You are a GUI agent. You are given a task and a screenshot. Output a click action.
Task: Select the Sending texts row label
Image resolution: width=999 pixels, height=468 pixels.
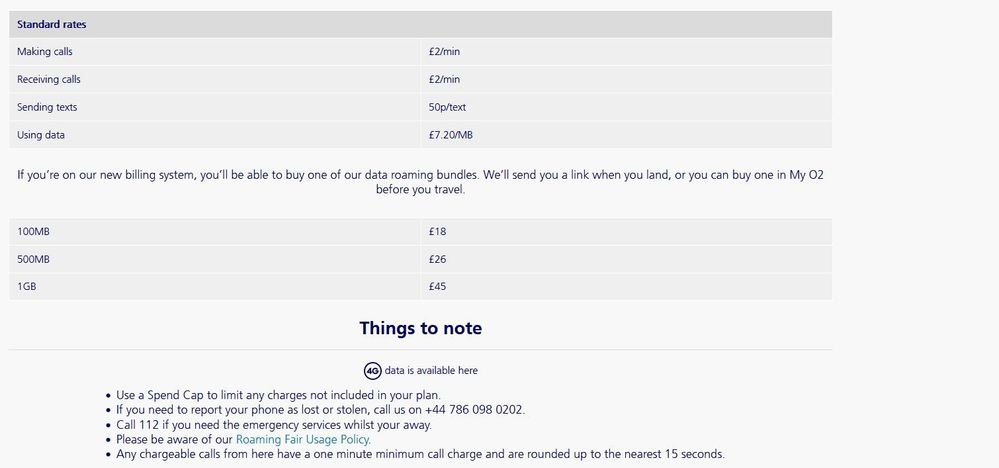(47, 107)
